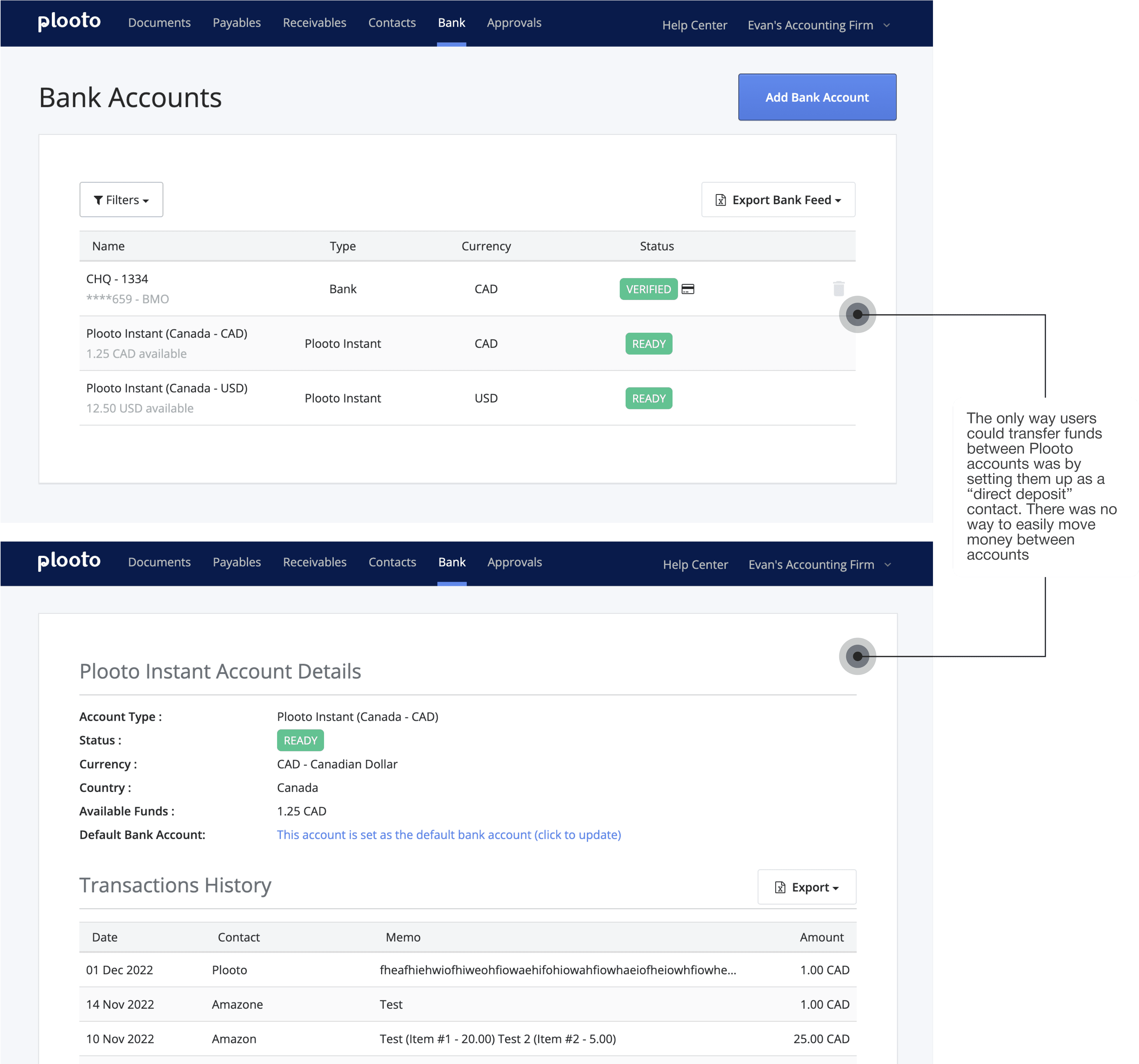The height and width of the screenshot is (1064, 1139).
Task: Expand the Export Bank Feed dropdown
Action: tap(777, 199)
